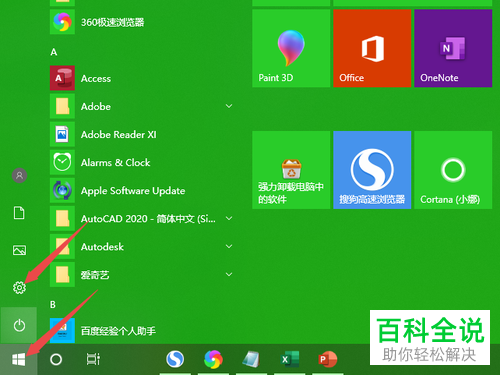Viewport: 500px width, 375px height.
Task: Open Documents from the Start sidebar
Action: point(19,213)
